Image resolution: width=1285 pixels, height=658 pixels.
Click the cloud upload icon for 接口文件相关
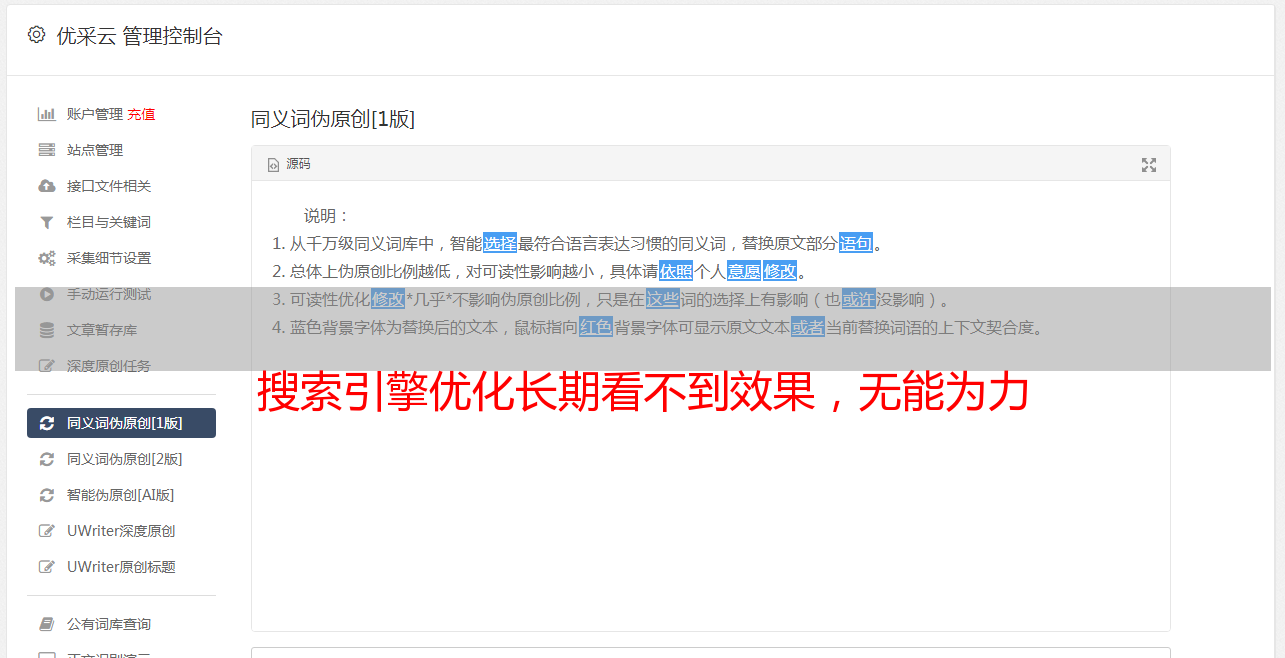click(x=46, y=186)
